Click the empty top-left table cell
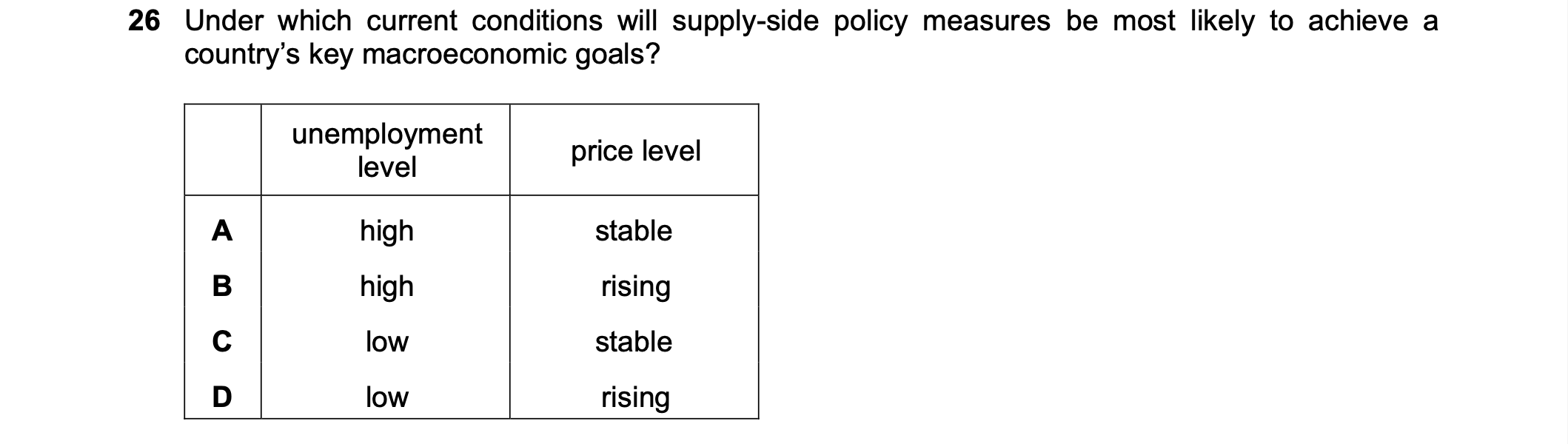Viewport: 1568px width, 444px height. click(222, 150)
